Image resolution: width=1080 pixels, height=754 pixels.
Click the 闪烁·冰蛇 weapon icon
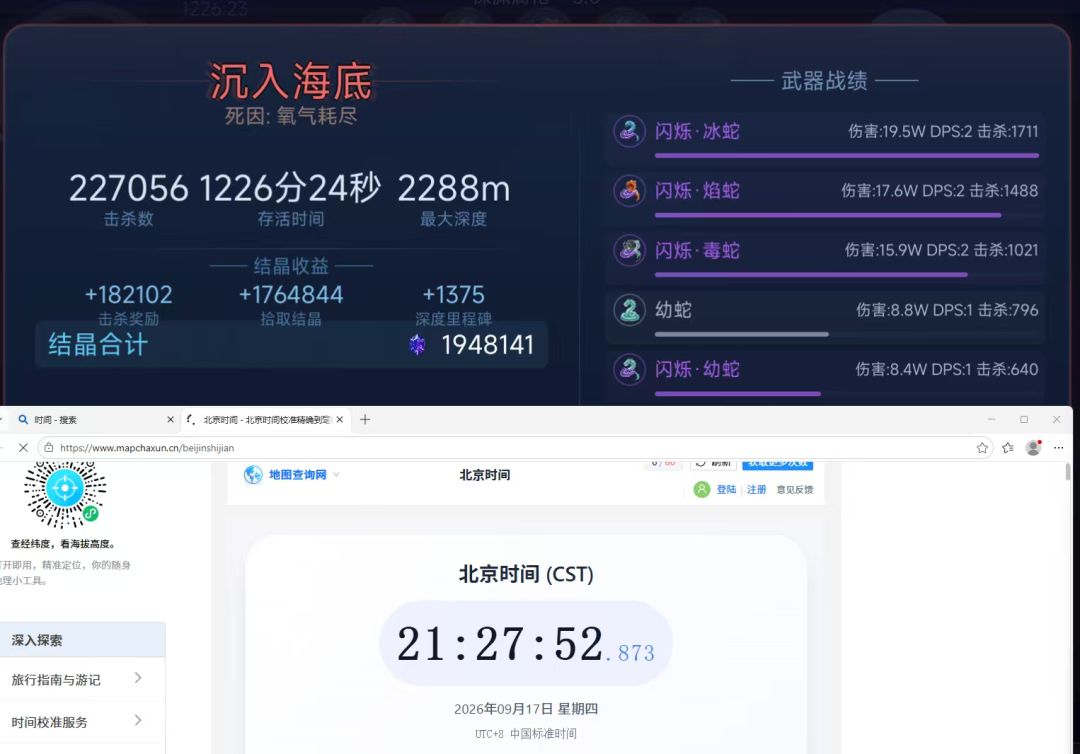pyautogui.click(x=629, y=131)
